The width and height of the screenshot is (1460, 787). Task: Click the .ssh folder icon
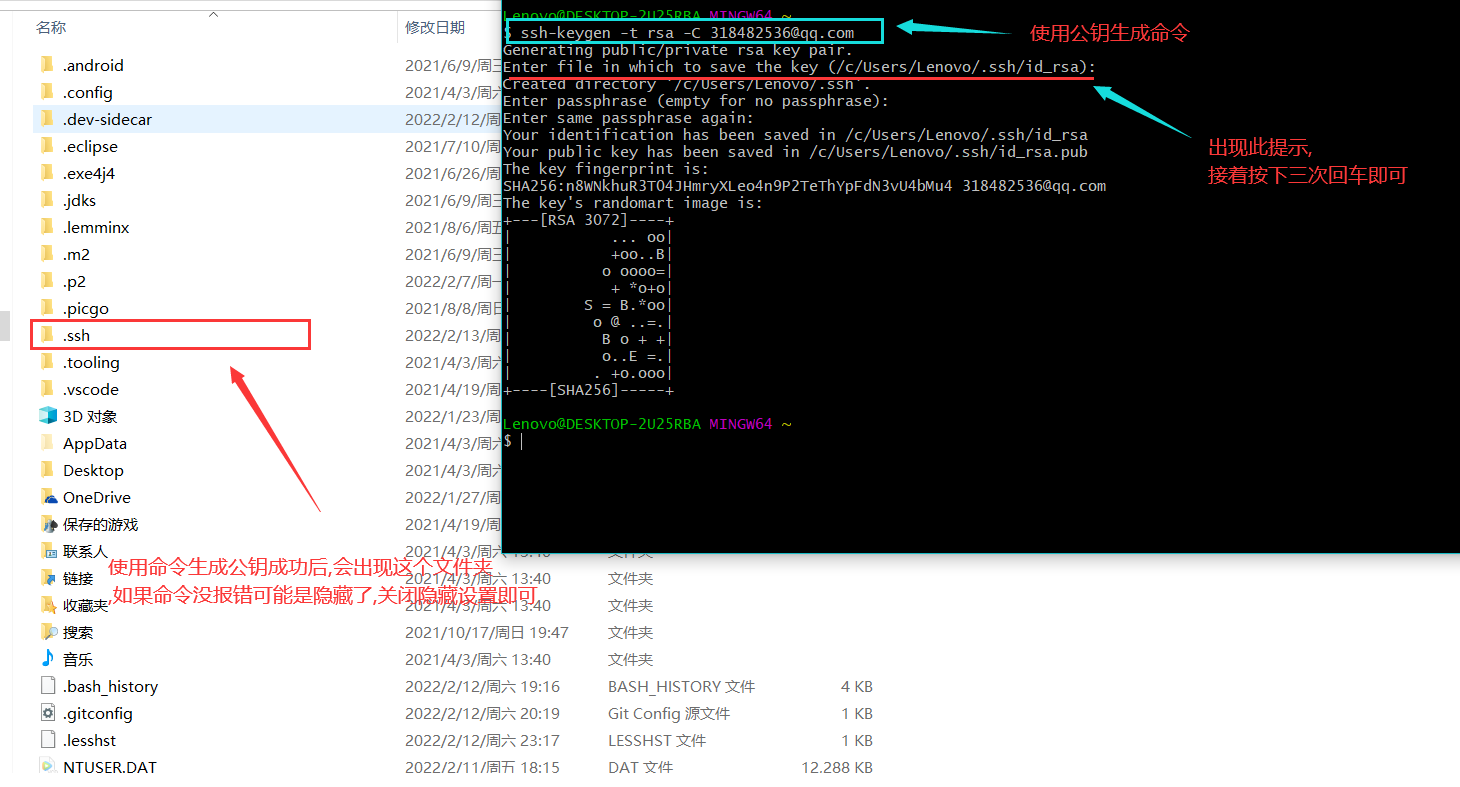pyautogui.click(x=47, y=335)
